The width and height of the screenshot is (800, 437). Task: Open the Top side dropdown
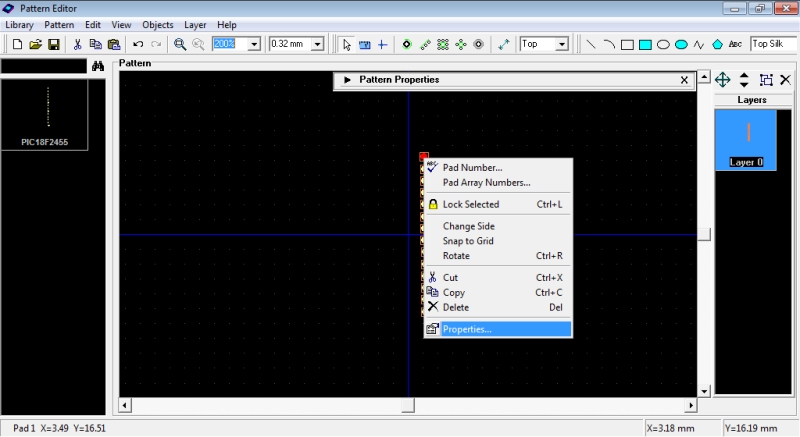[x=562, y=44]
